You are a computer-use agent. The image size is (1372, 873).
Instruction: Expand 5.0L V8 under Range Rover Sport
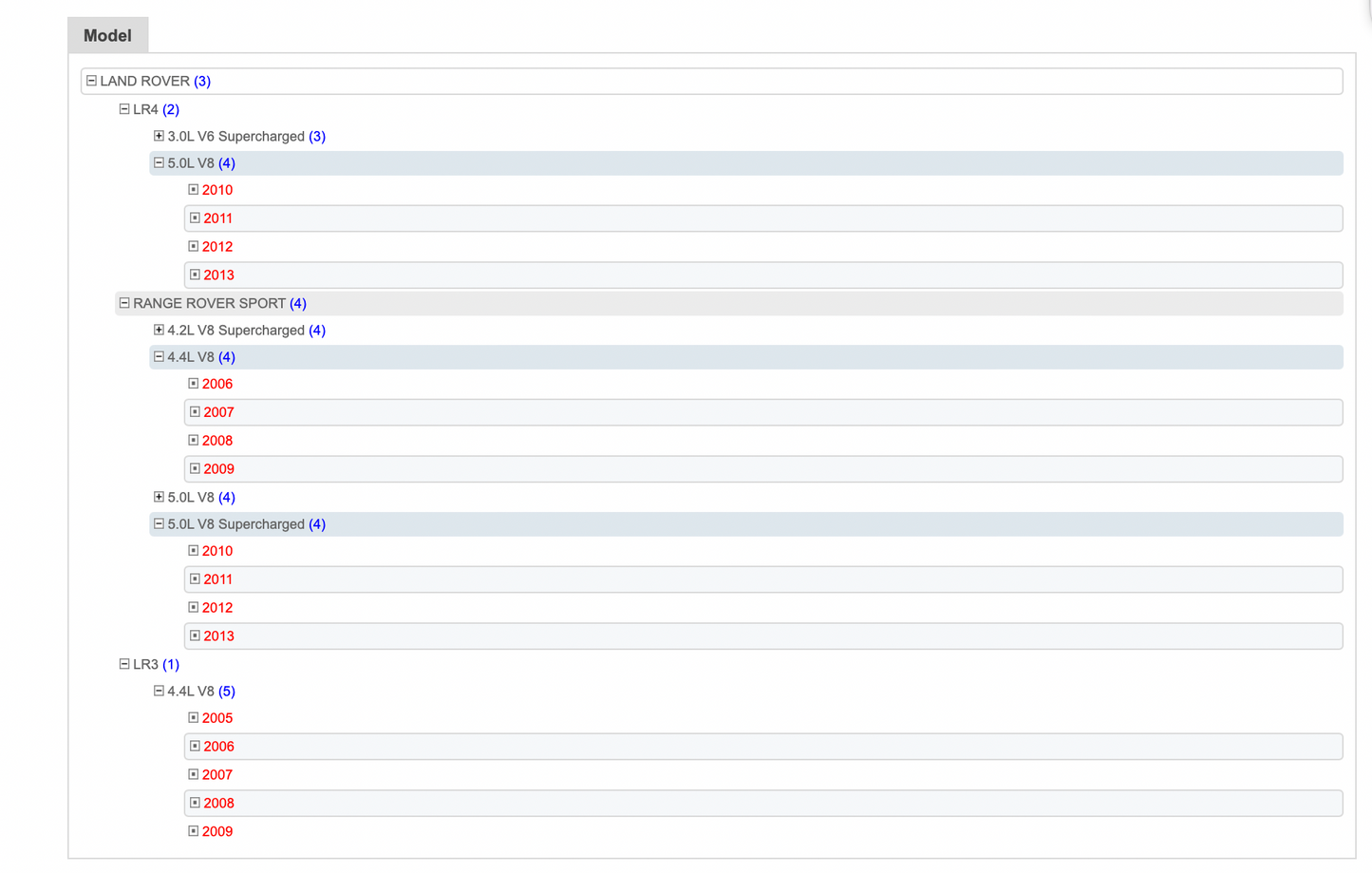(x=159, y=497)
